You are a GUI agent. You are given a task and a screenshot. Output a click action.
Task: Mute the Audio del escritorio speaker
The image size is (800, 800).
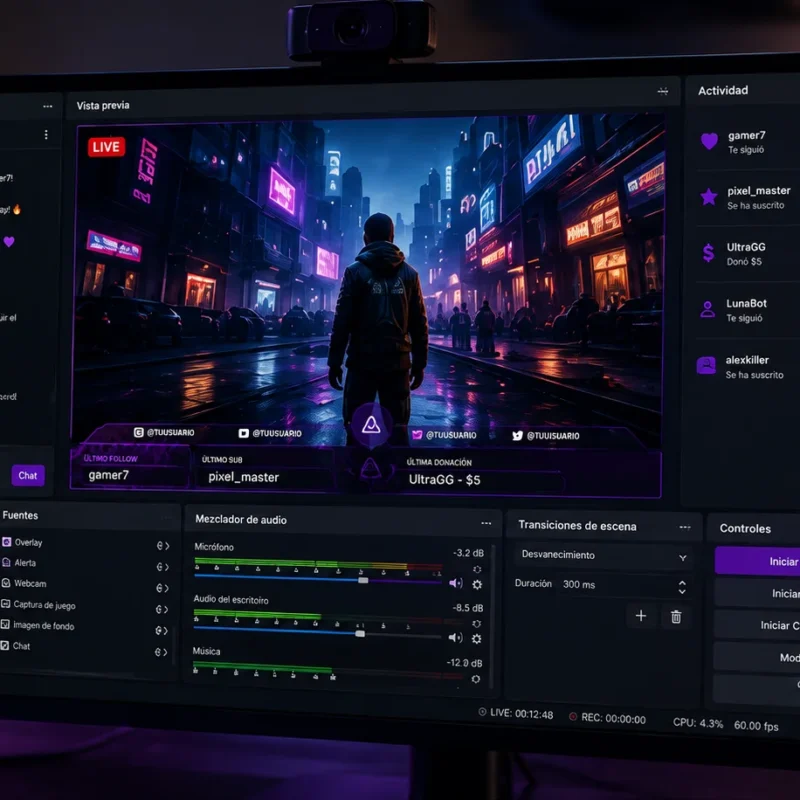tap(455, 638)
